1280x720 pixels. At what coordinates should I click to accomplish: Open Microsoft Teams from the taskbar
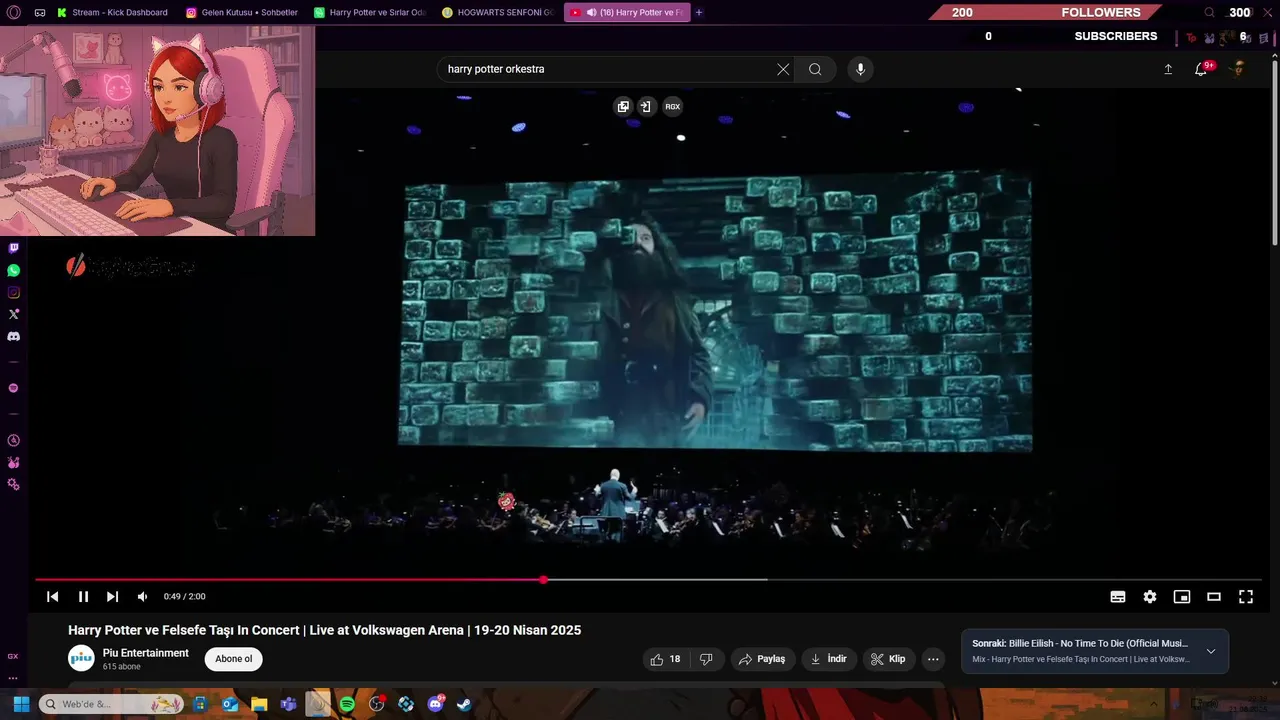288,704
